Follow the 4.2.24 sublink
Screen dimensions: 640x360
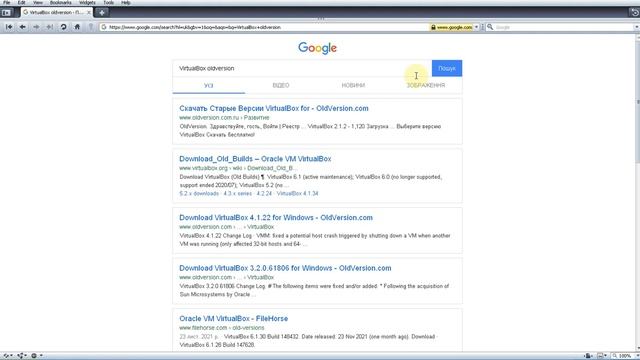coord(264,193)
